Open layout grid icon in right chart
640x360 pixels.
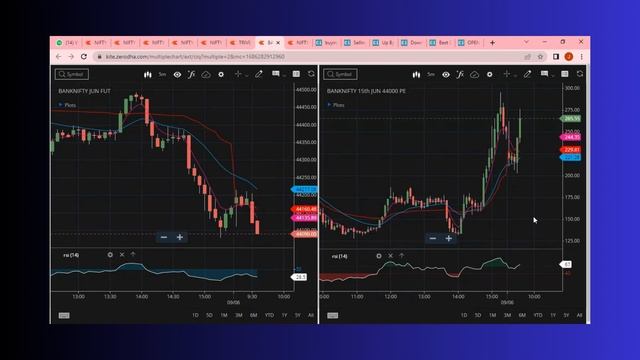(x=564, y=74)
